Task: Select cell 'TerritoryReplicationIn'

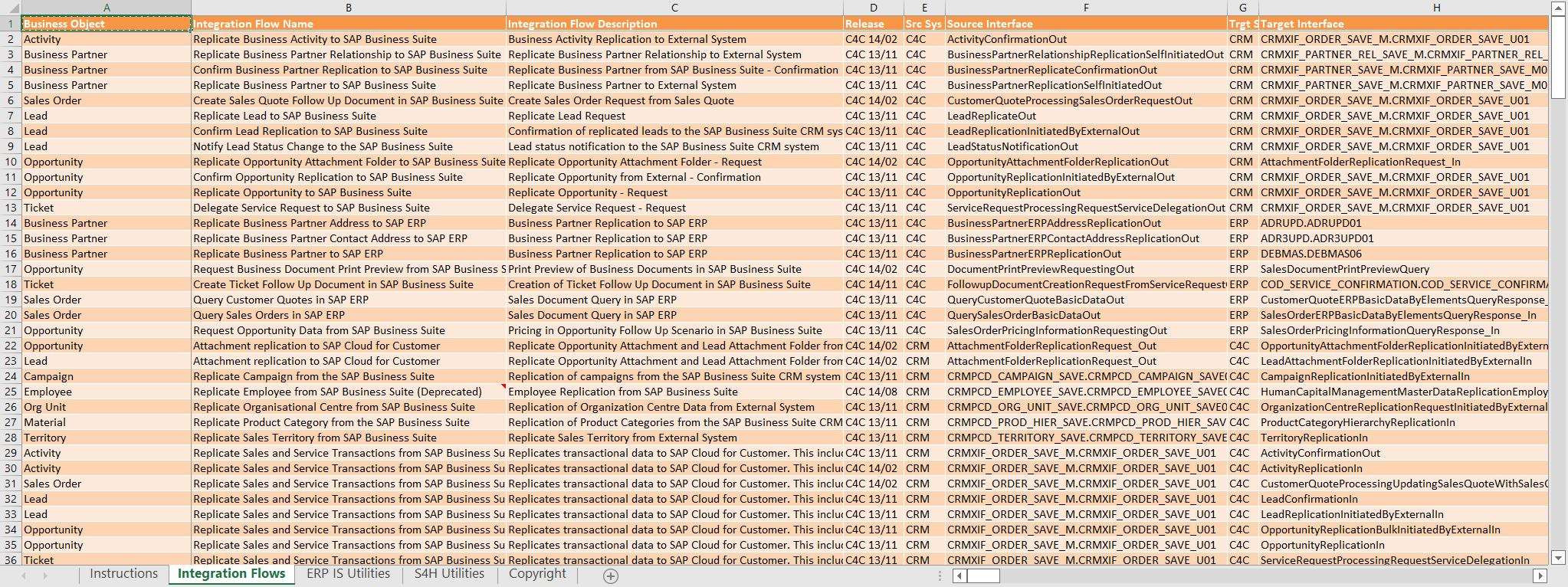Action: pos(1403,438)
